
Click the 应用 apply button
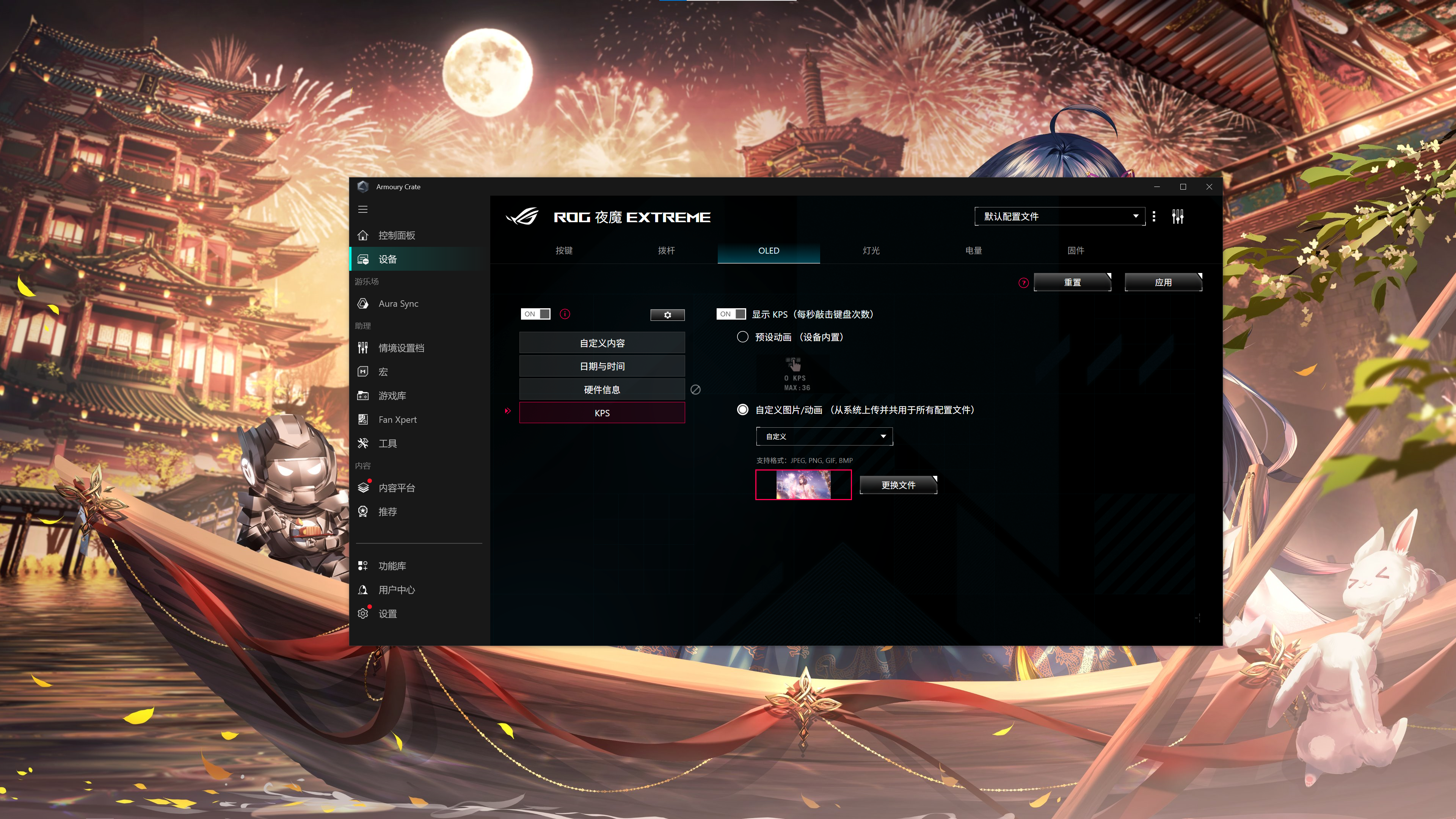1163,282
